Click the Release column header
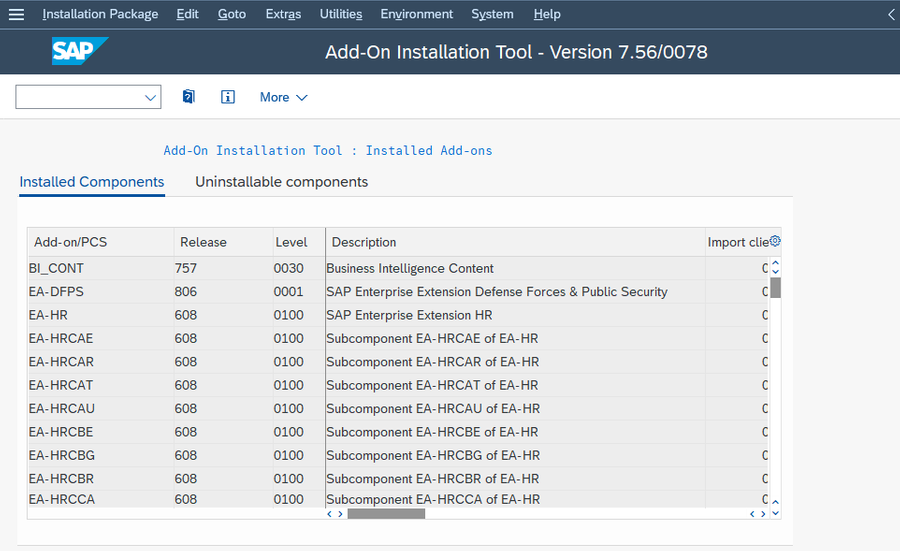 [x=223, y=242]
